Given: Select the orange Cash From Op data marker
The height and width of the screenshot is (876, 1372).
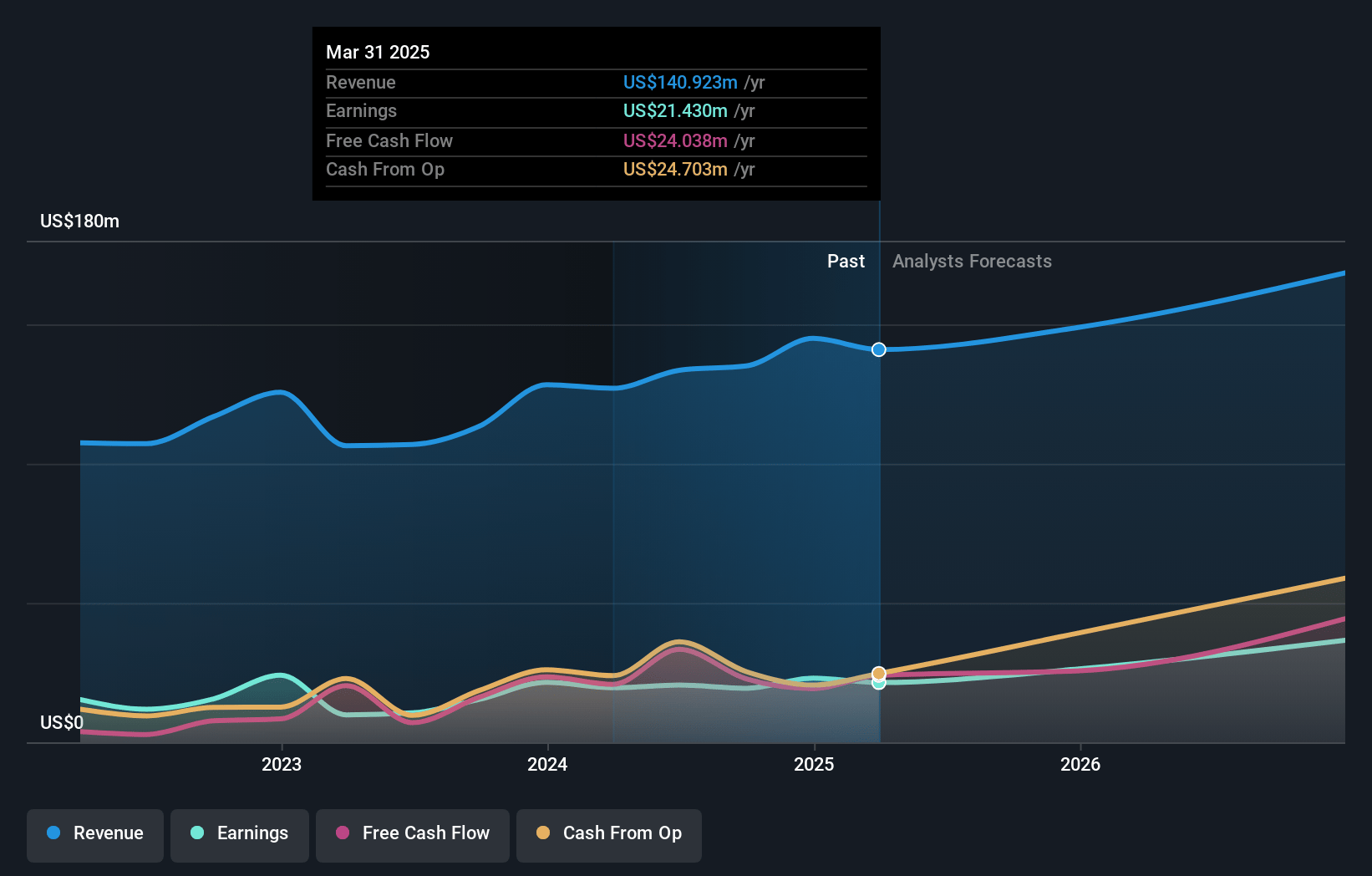Looking at the screenshot, I should click(879, 673).
